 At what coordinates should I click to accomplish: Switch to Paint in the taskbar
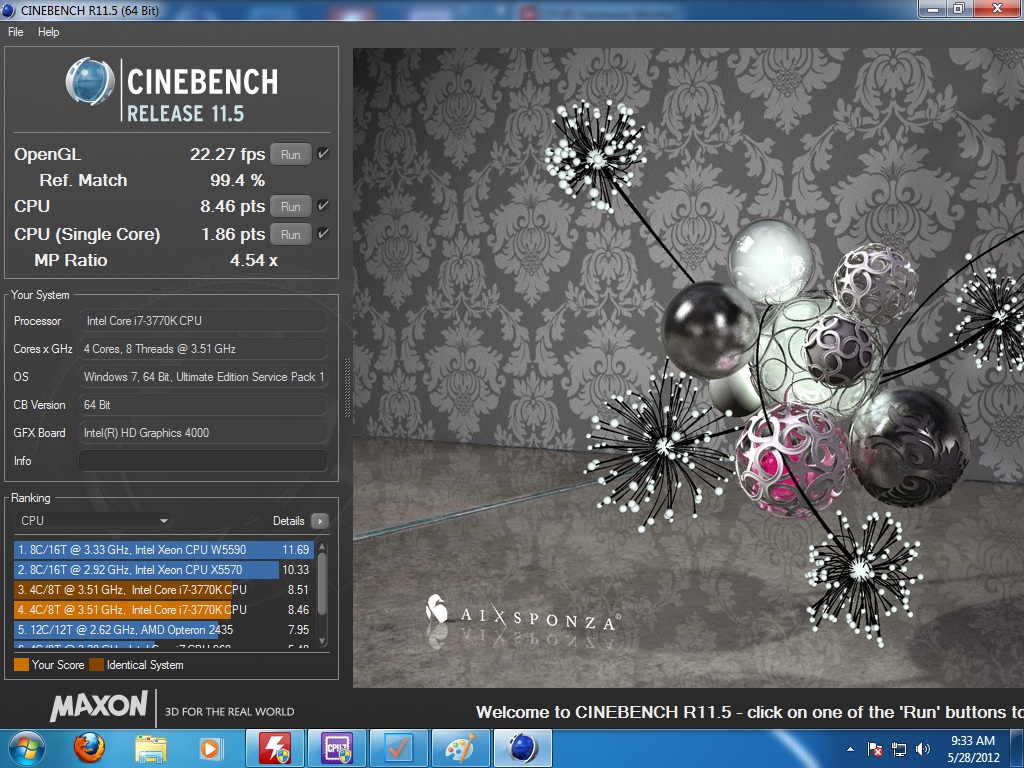pyautogui.click(x=460, y=748)
